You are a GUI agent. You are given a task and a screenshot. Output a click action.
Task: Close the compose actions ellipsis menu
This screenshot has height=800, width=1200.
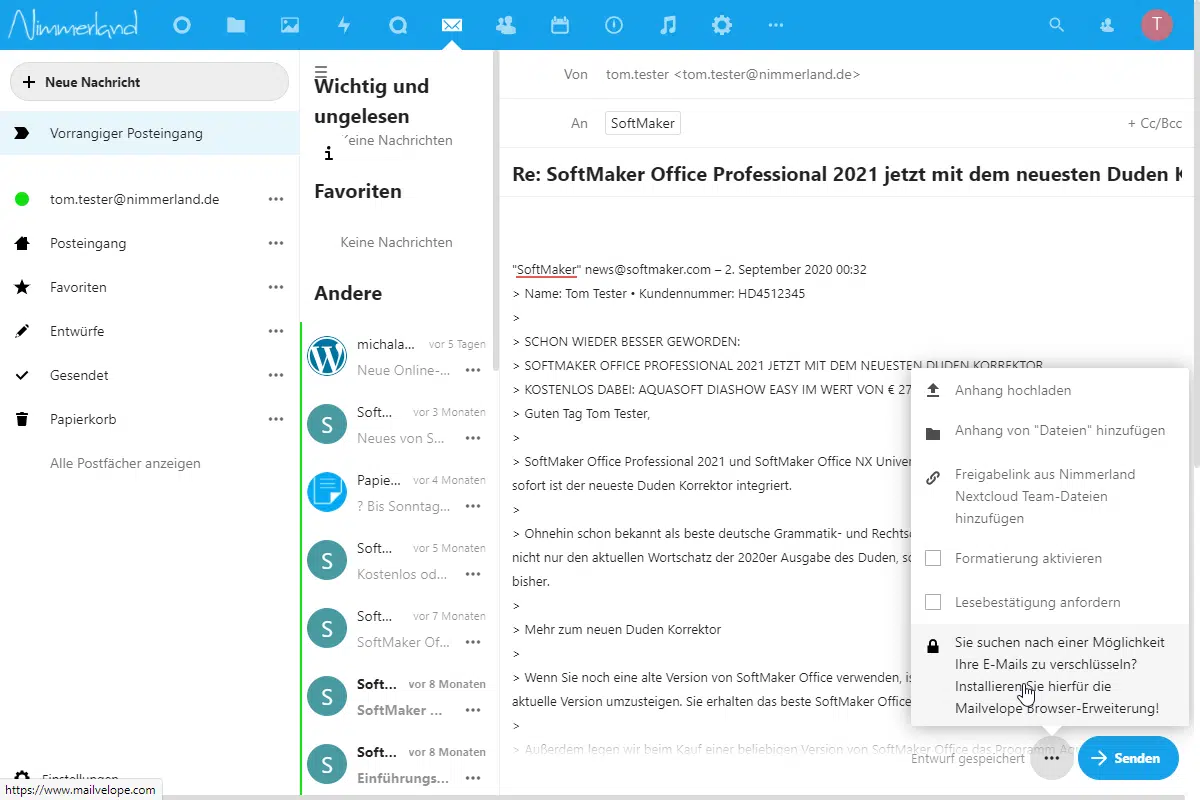coord(1051,758)
